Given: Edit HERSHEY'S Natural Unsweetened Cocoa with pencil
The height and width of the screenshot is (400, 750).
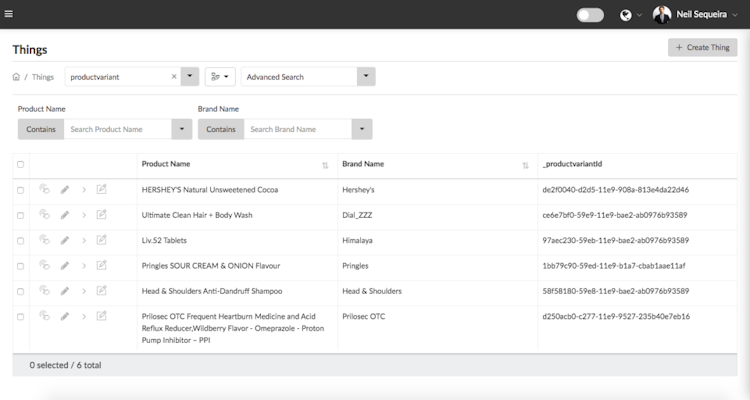Looking at the screenshot, I should [65, 190].
